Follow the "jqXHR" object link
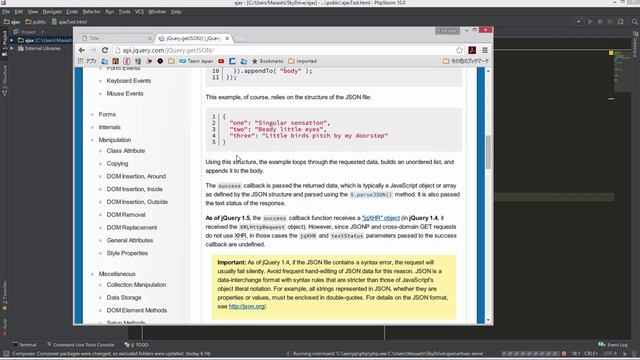This screenshot has width=640, height=360. (x=381, y=218)
